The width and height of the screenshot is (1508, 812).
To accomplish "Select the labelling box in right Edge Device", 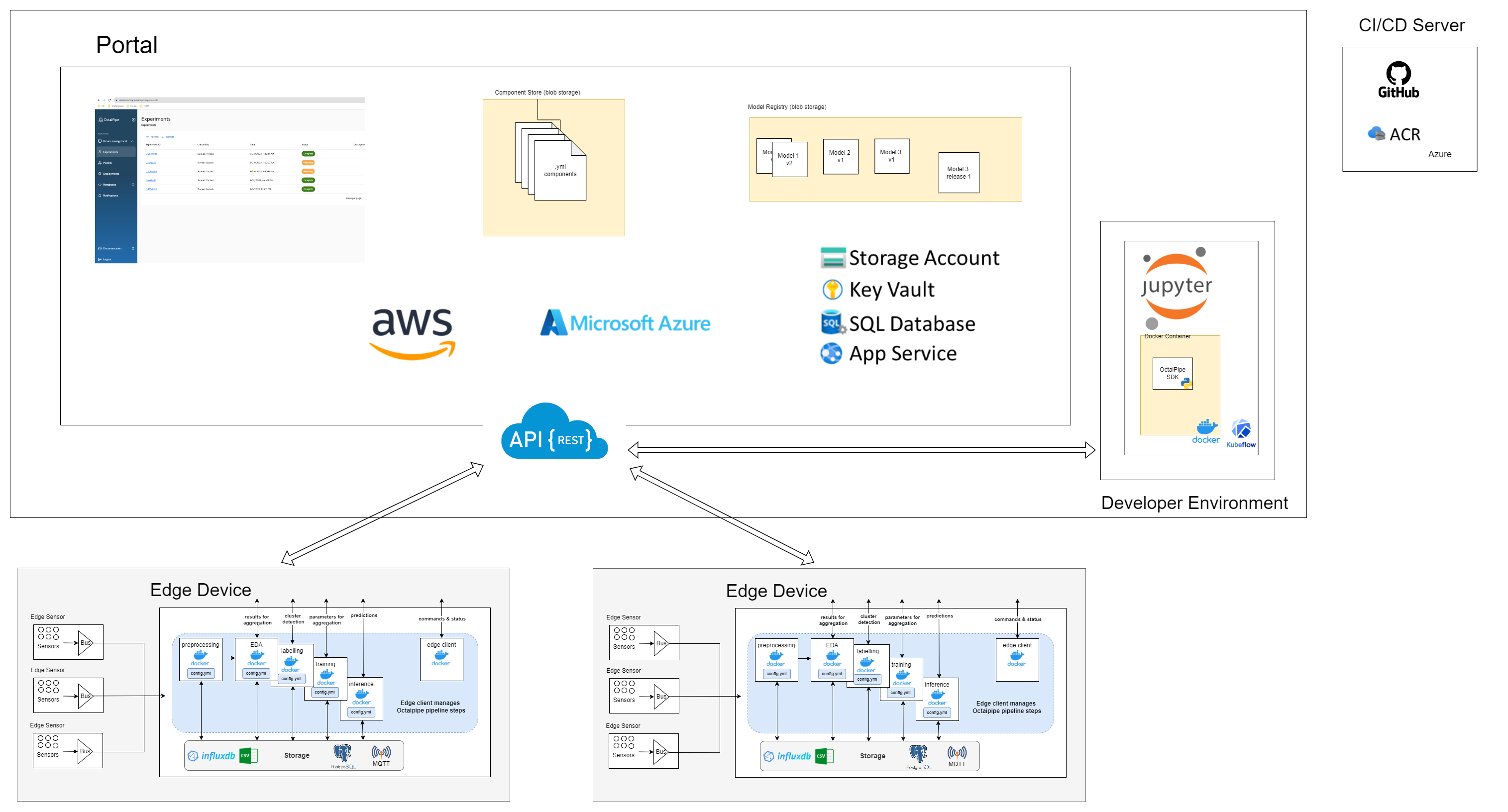I will pyautogui.click(x=868, y=666).
